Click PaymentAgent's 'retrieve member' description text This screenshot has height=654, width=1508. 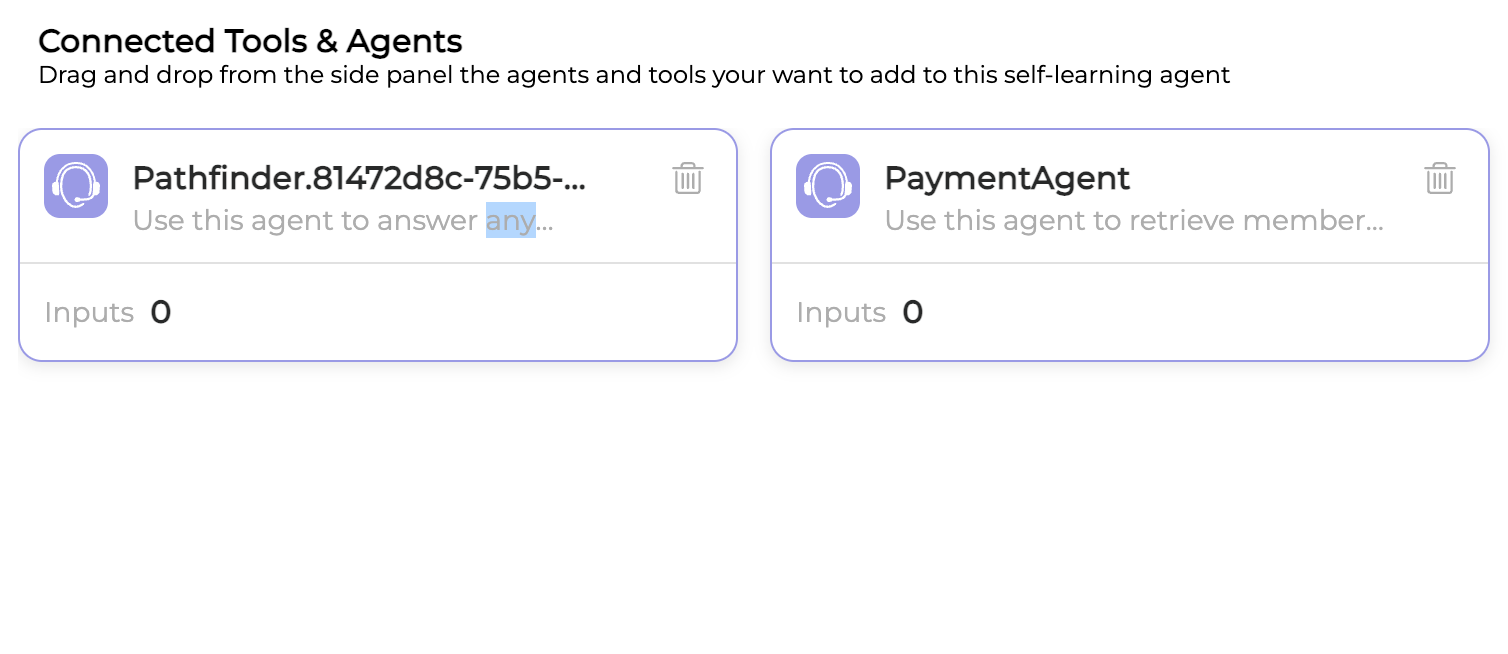(x=1134, y=220)
